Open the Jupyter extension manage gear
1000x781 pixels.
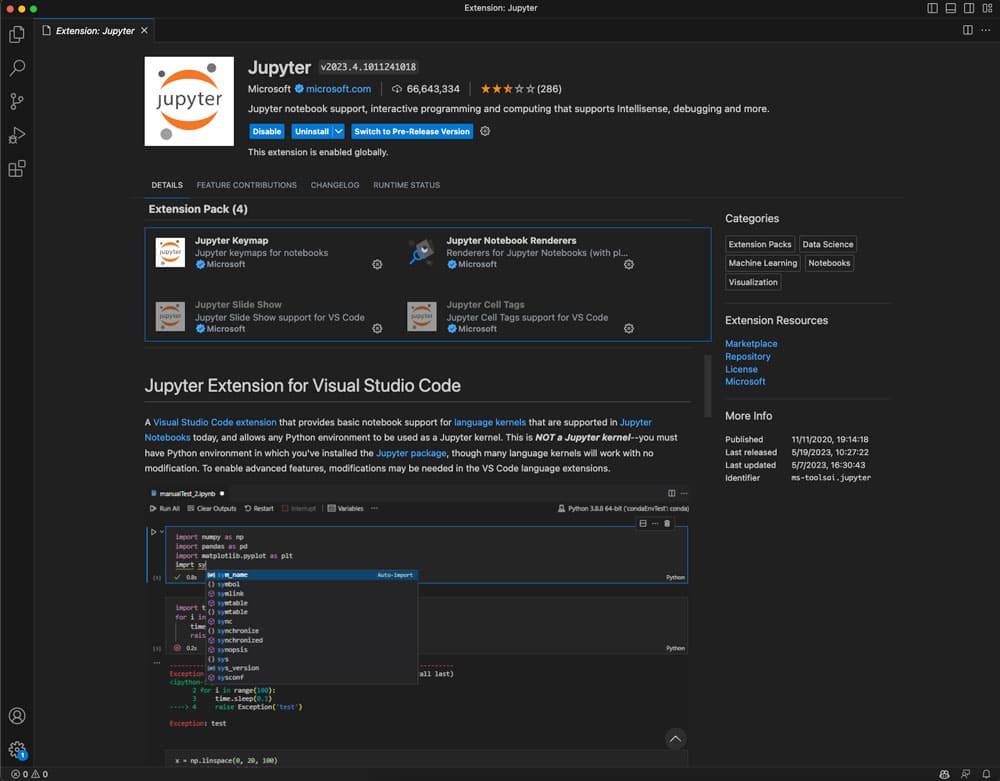coord(485,131)
